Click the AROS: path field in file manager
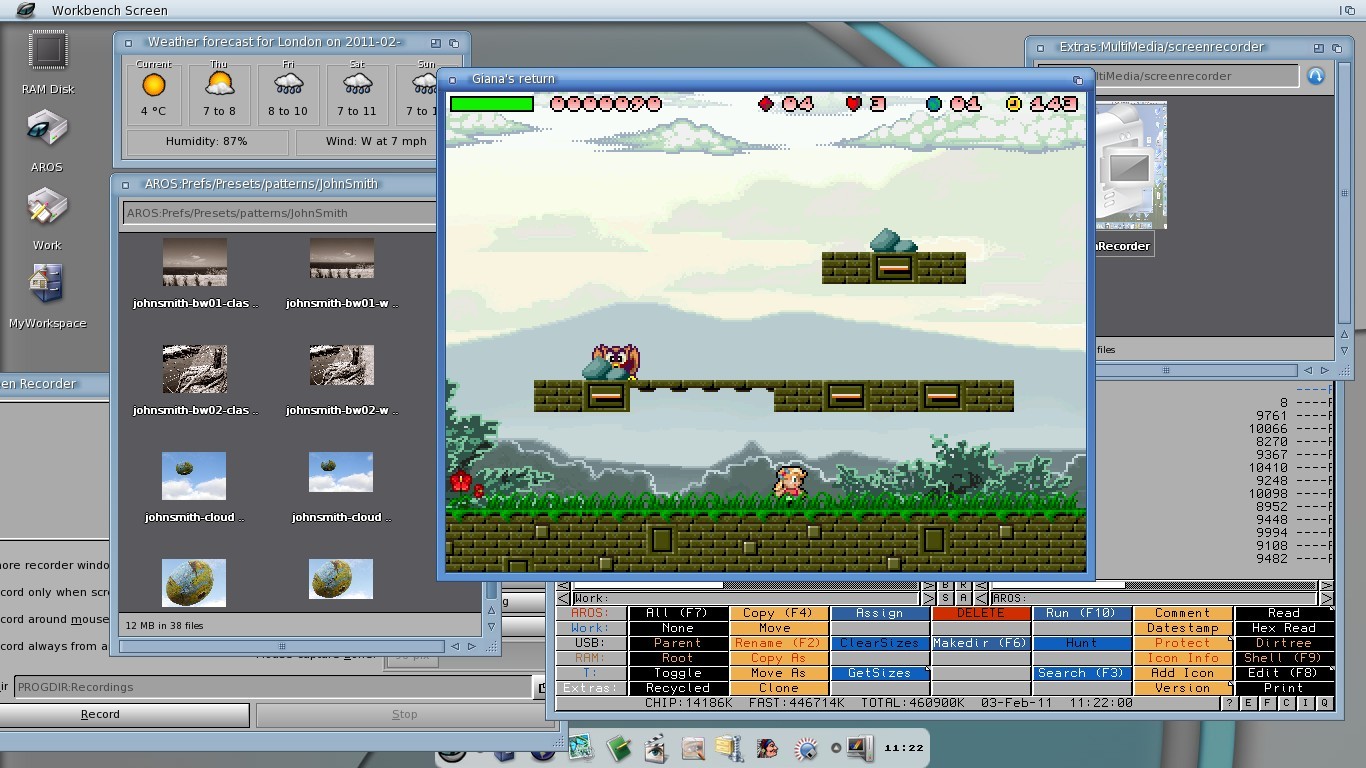 coord(1154,598)
